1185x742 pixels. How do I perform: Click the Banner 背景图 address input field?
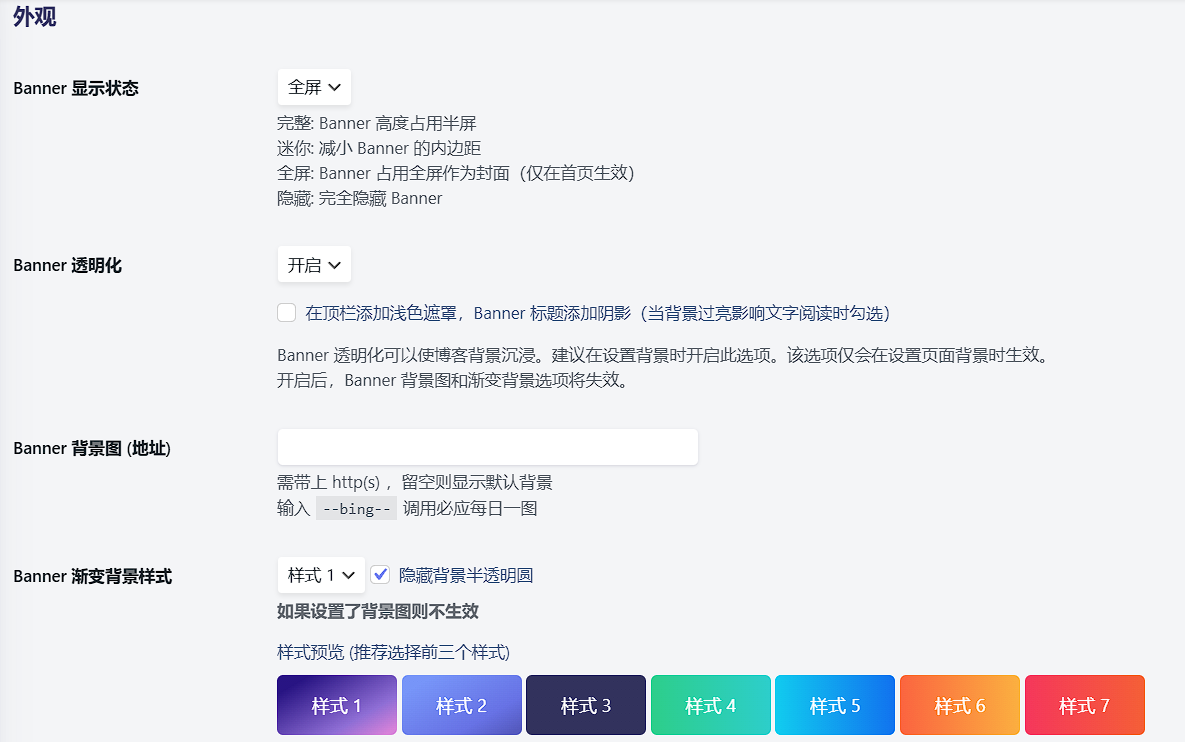487,447
